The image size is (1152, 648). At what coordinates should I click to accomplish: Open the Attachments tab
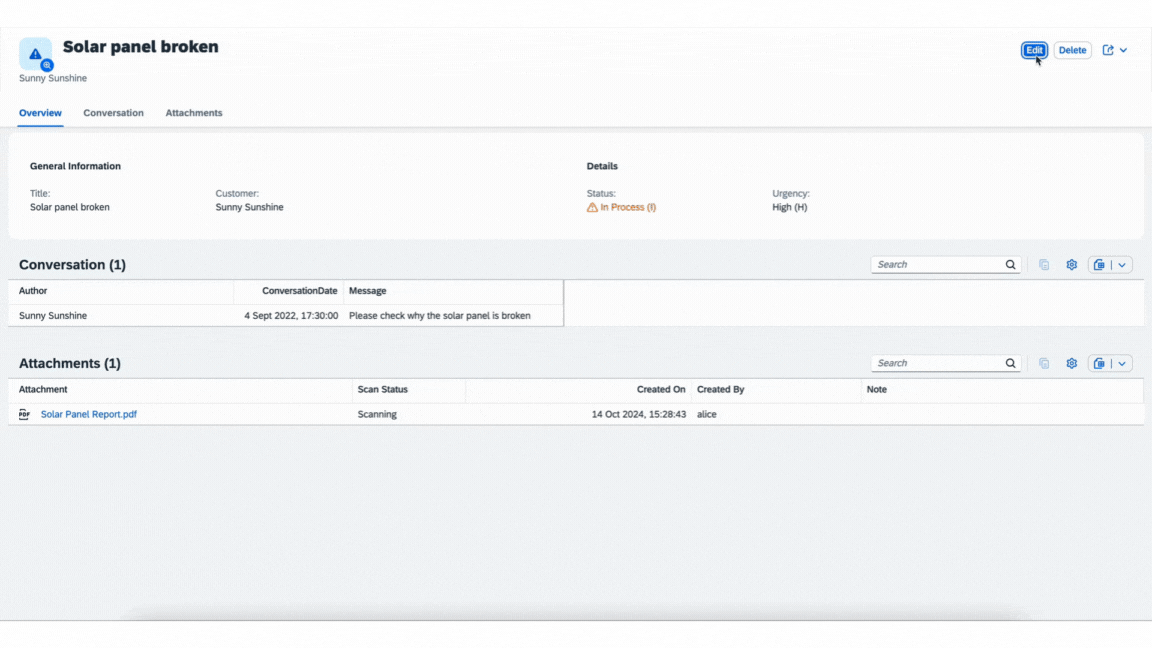(x=194, y=113)
